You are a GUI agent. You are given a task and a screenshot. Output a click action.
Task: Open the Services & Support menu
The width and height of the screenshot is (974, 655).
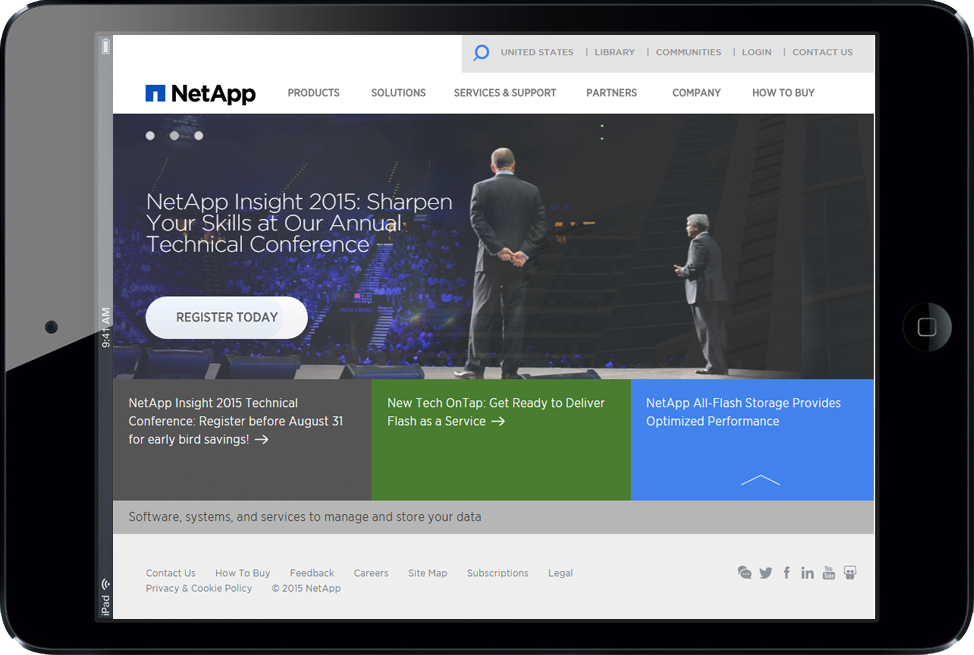[504, 93]
